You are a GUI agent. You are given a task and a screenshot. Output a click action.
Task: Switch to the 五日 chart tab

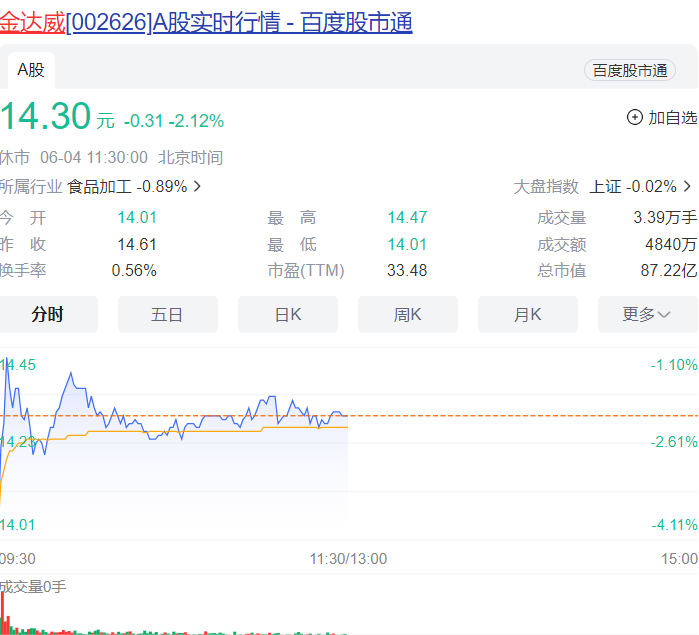click(168, 314)
